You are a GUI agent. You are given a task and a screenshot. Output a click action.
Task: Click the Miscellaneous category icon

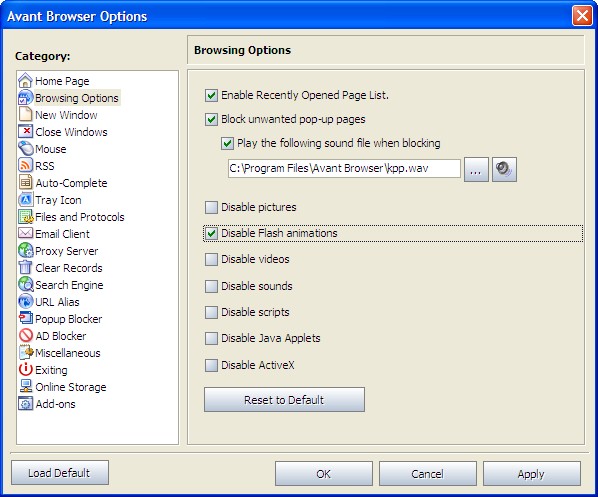25,352
